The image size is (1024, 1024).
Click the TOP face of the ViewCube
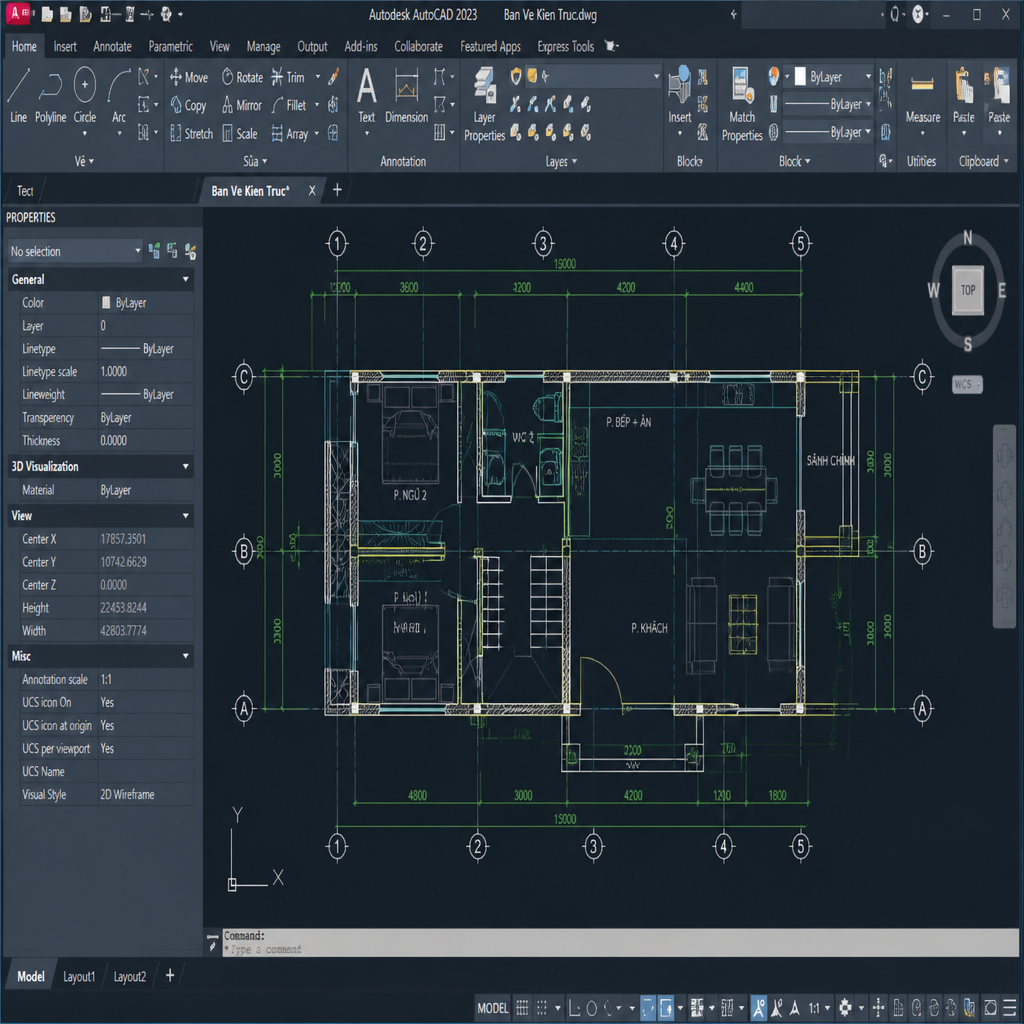click(967, 290)
